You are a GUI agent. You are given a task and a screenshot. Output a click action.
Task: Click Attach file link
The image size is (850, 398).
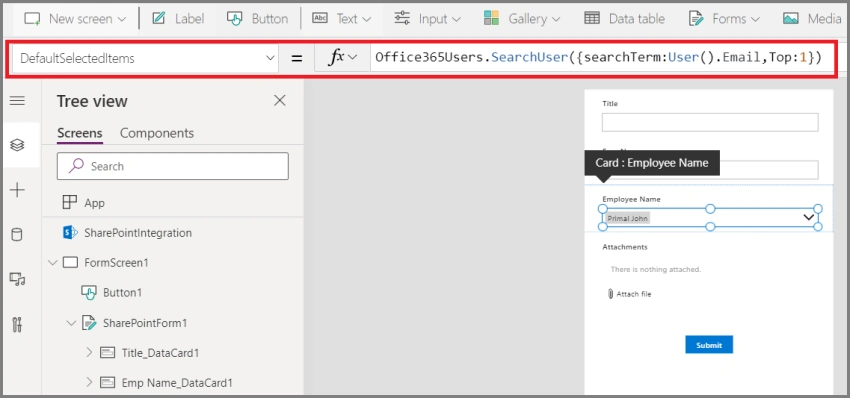629,294
